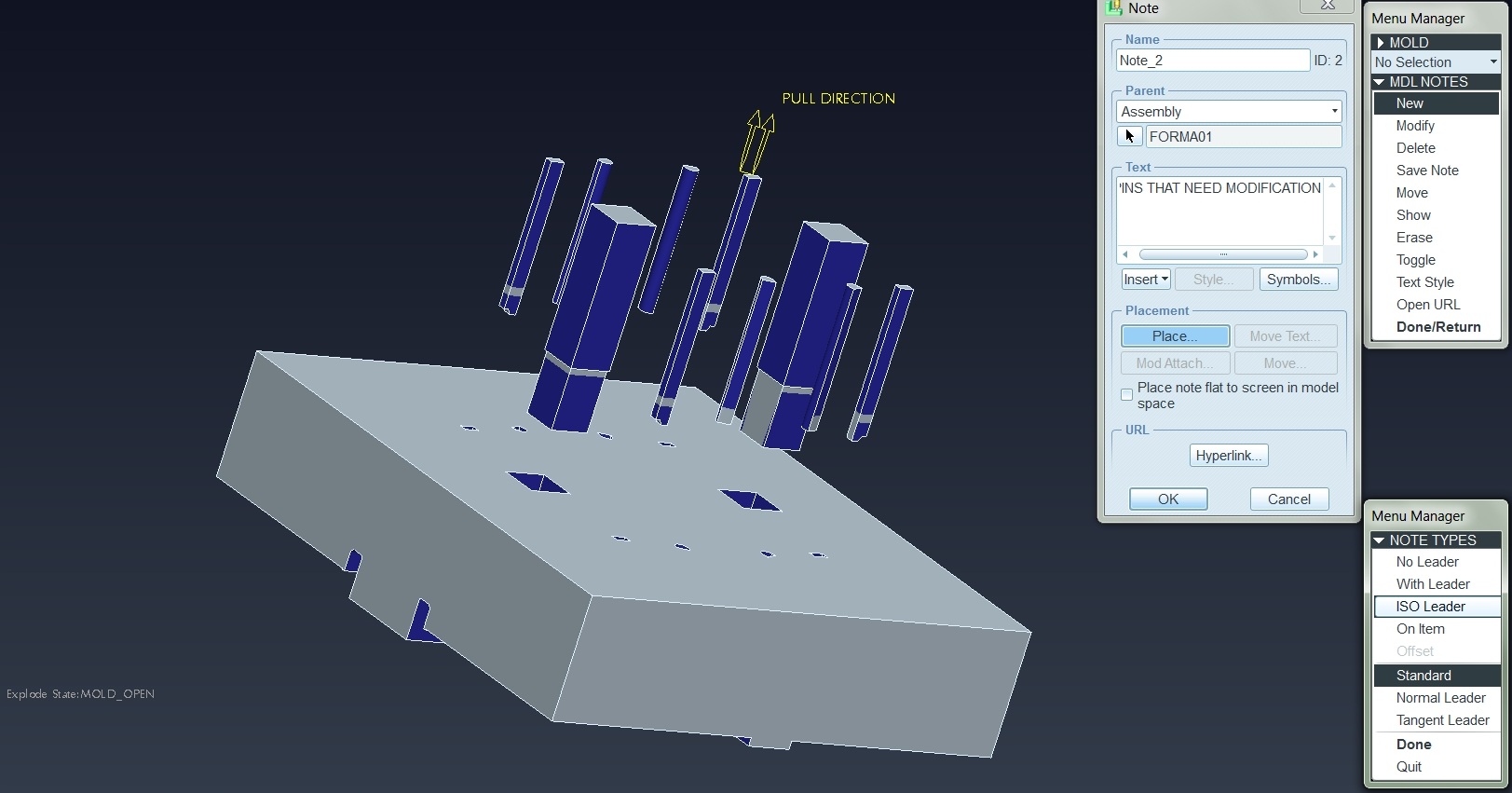Click the Explode State:MOLD_OPEN label
The image size is (1512, 793).
80,694
